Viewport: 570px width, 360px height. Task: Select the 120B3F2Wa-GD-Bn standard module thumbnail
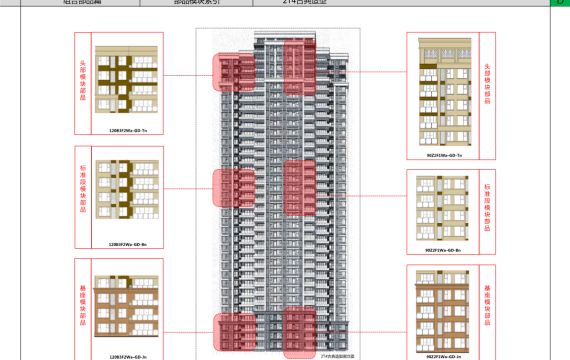127,189
